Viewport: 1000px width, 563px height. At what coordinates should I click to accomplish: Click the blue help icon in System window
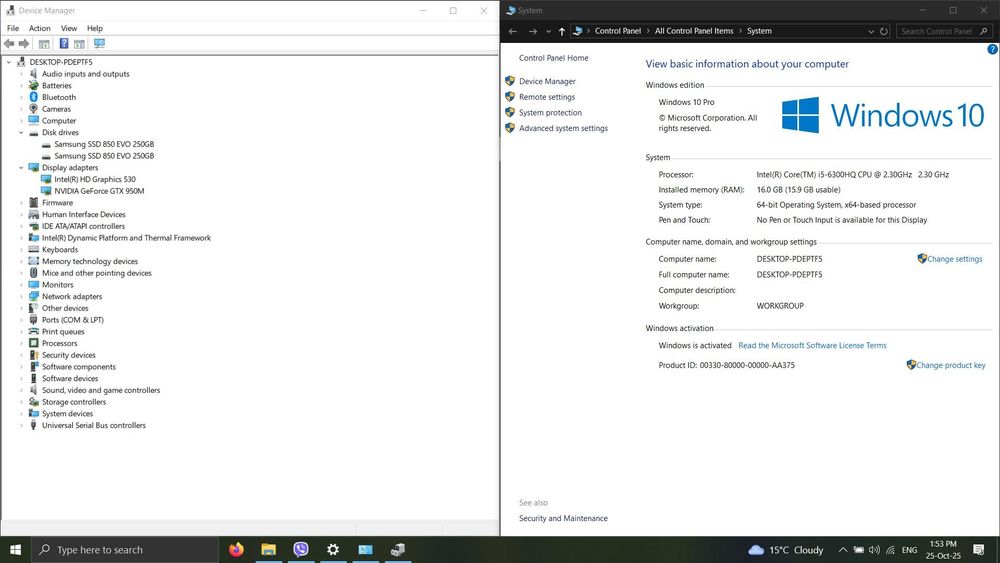point(992,49)
